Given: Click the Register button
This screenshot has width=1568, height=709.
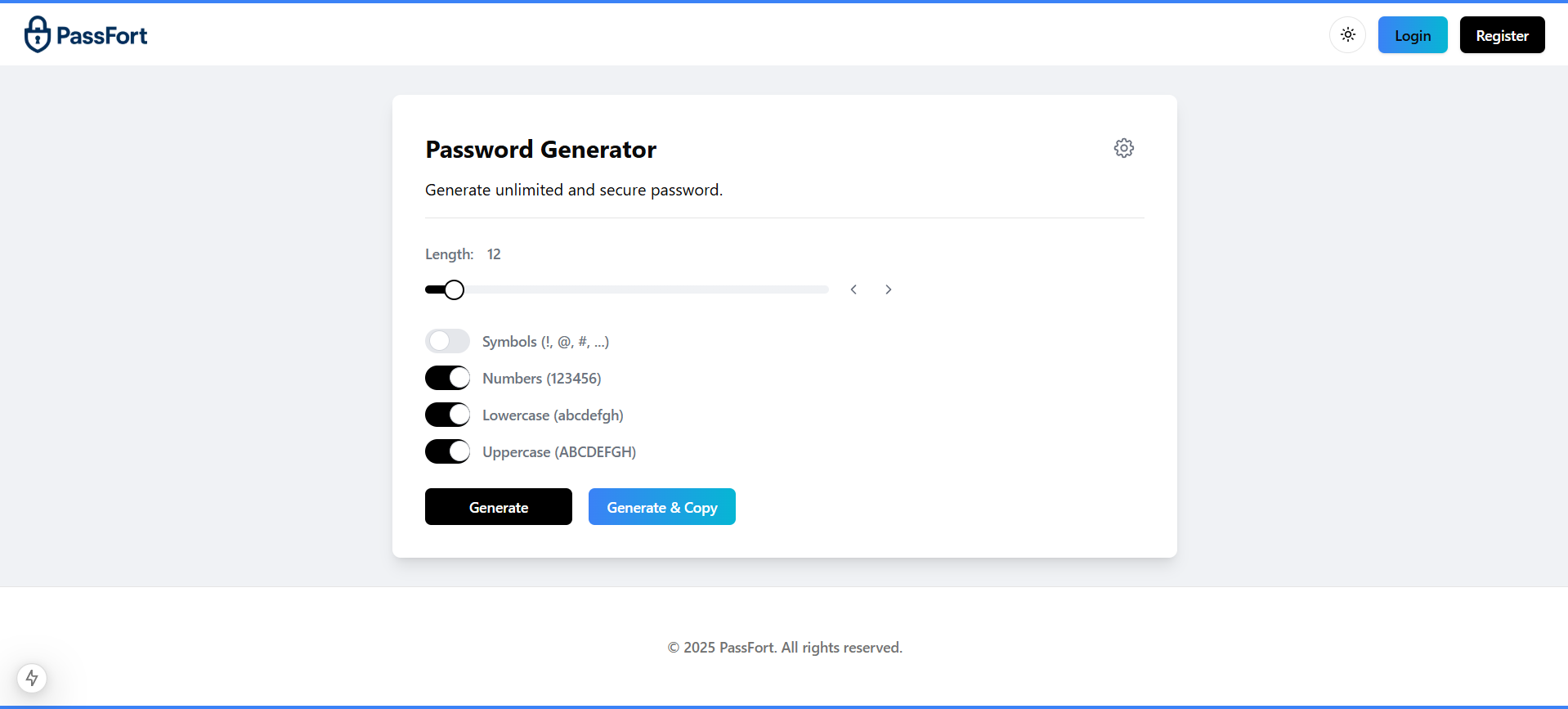Looking at the screenshot, I should pos(1502,35).
